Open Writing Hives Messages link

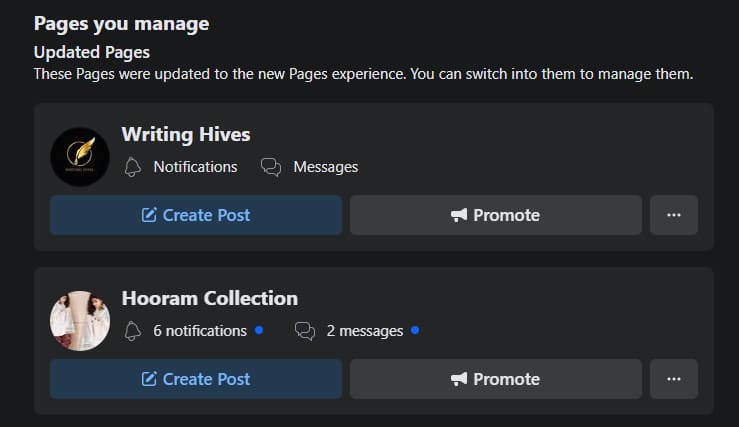[325, 167]
